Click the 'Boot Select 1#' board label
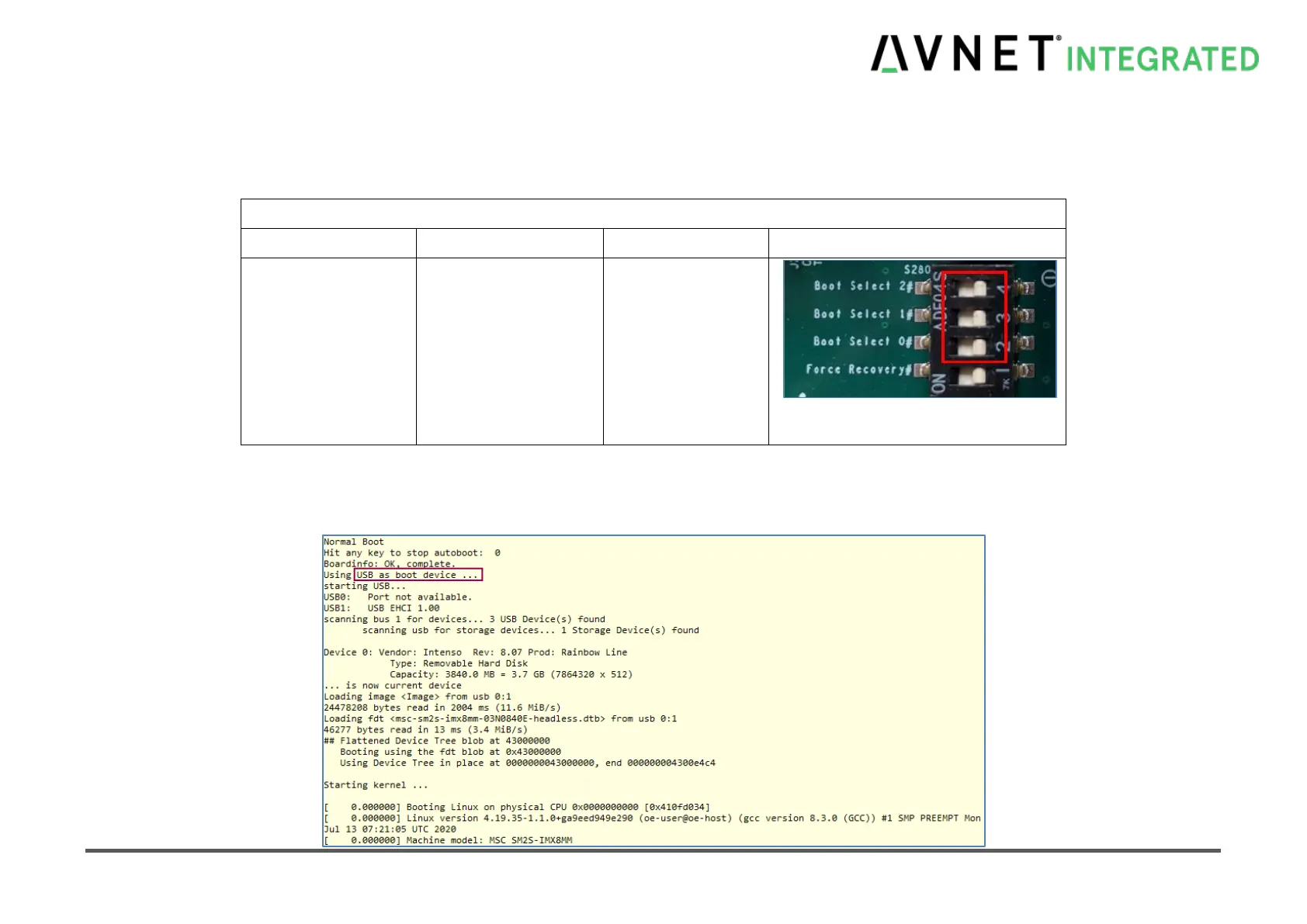Screen dimensions: 1307x924 tap(863, 314)
